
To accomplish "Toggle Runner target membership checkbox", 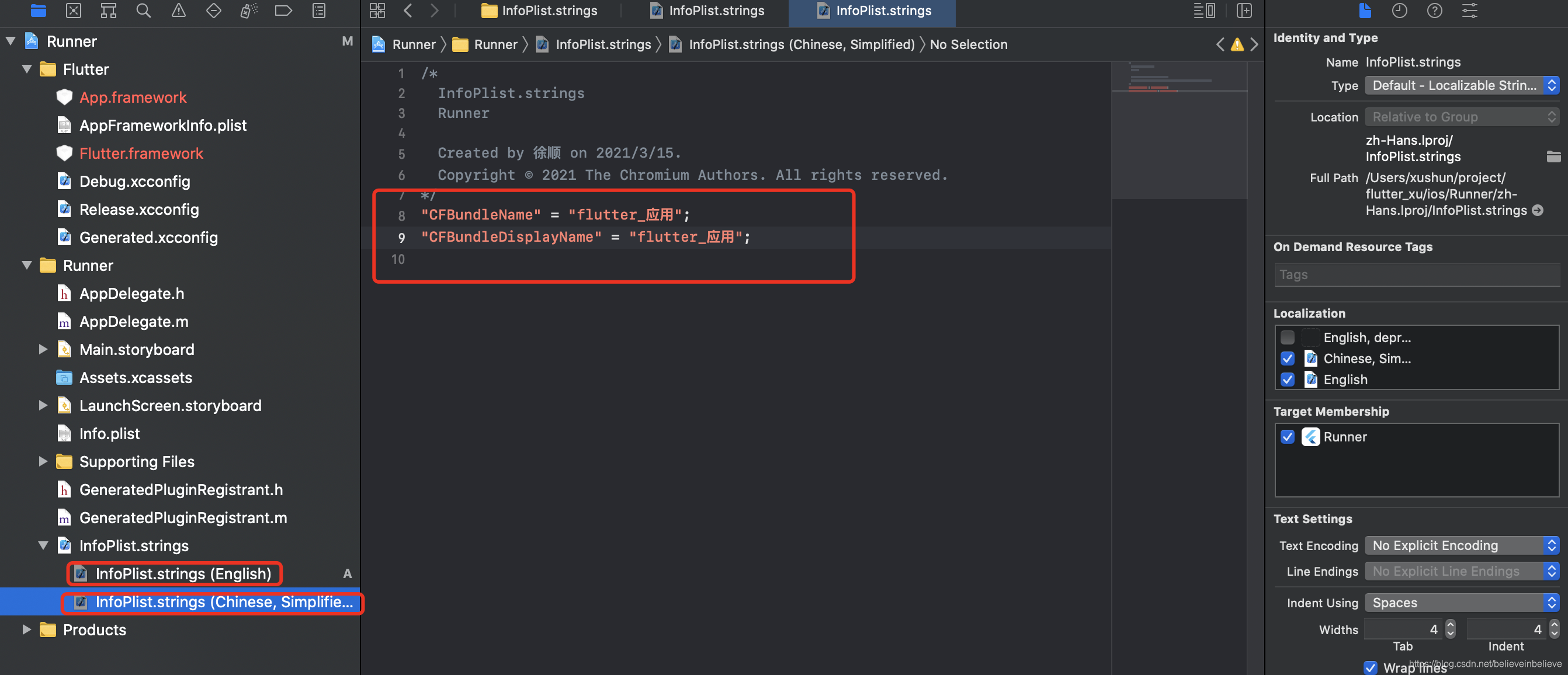I will (1287, 436).
